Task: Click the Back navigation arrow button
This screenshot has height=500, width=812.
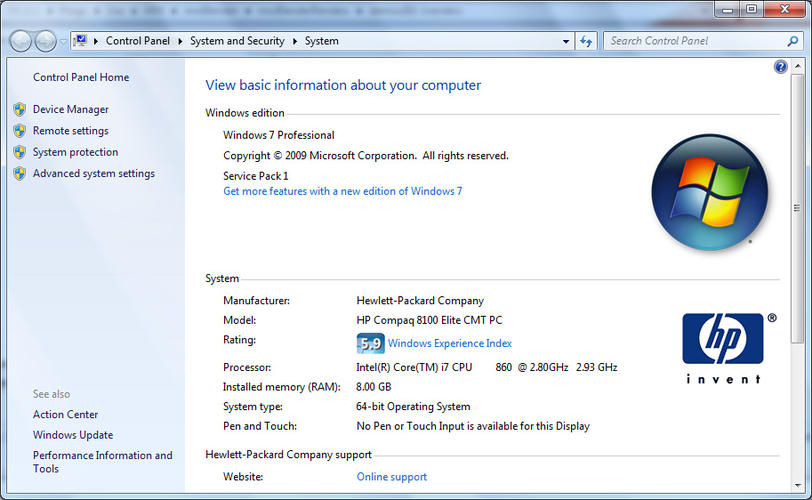Action: [21, 41]
